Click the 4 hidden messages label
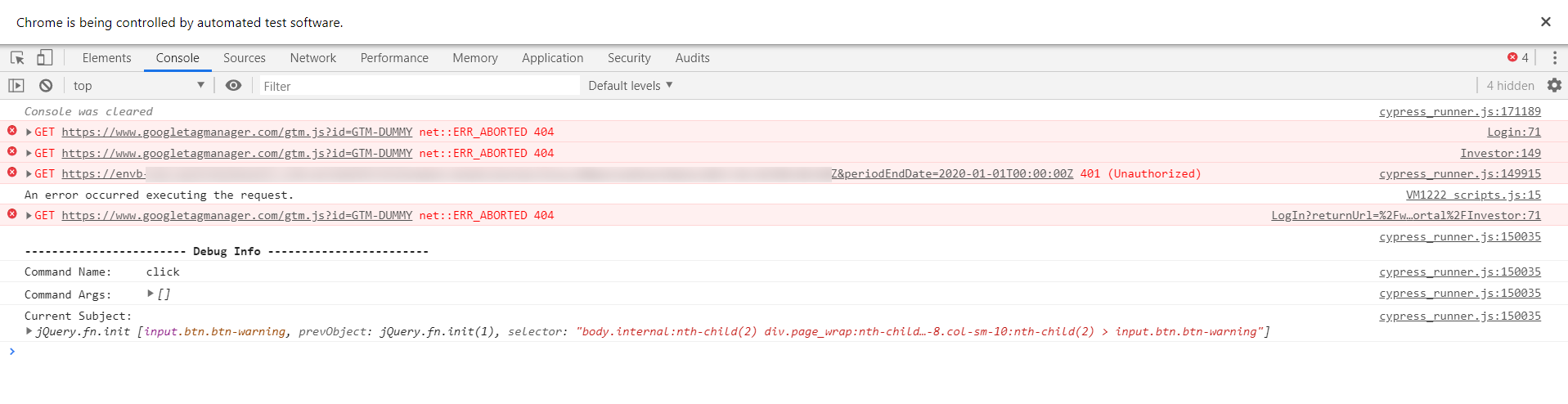The width and height of the screenshot is (1568, 404). [x=1510, y=86]
